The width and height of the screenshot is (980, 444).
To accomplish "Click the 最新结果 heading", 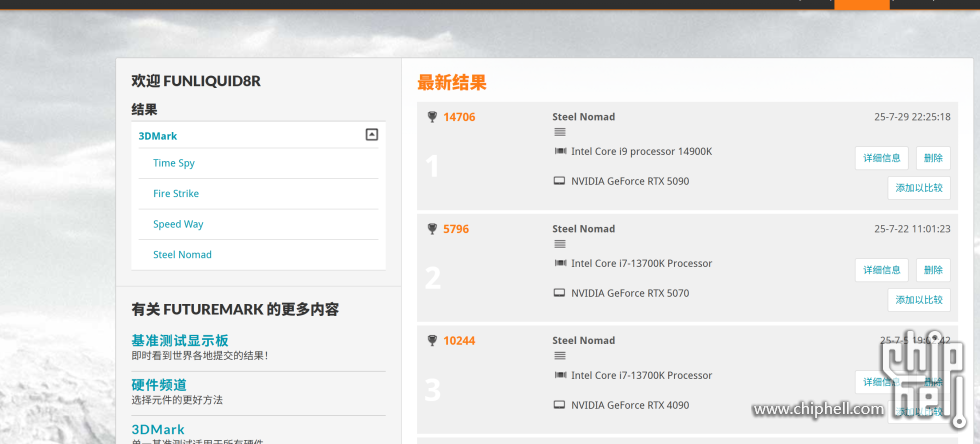I will [452, 83].
